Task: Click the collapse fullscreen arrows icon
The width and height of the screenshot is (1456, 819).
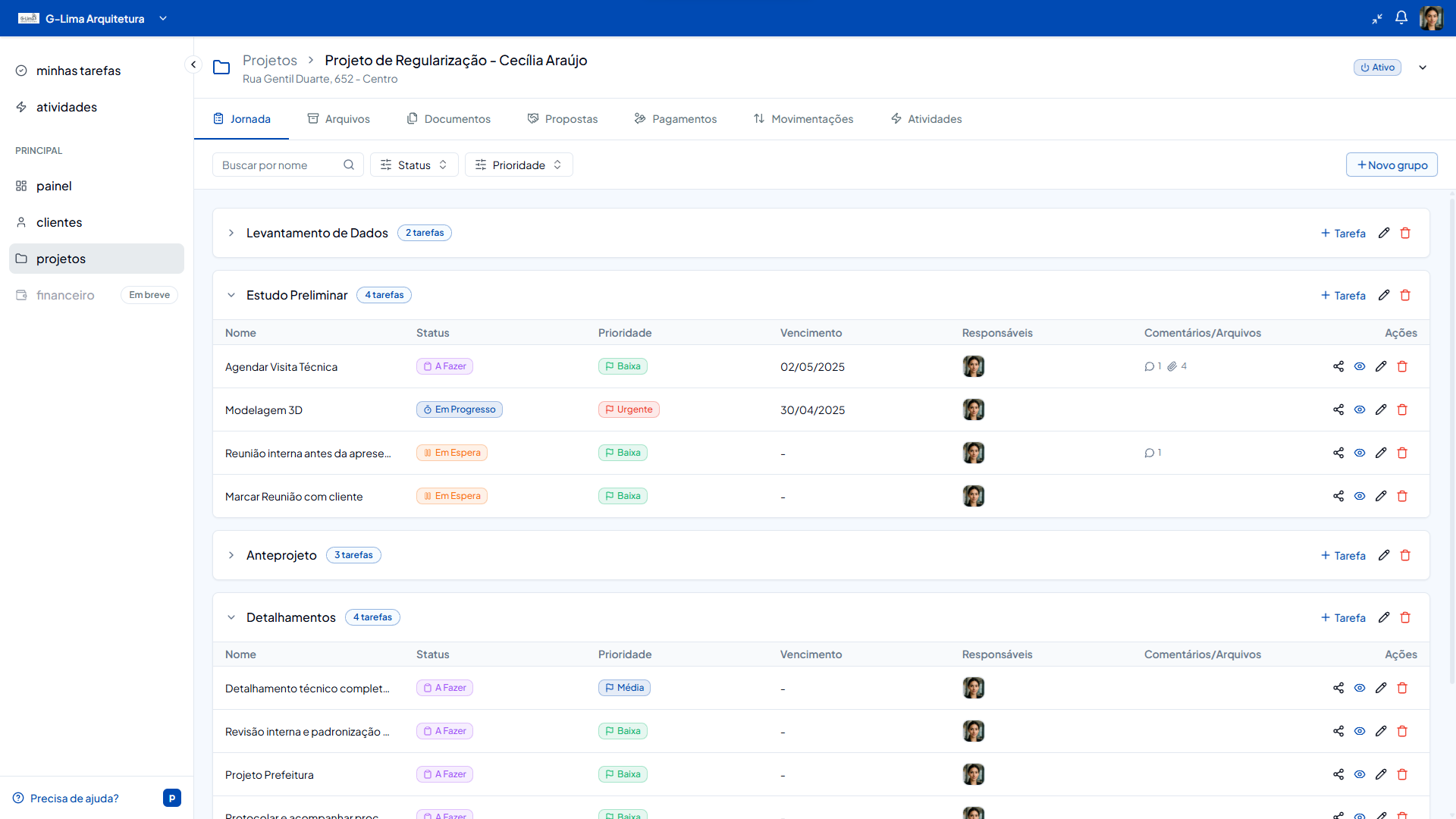Action: point(1377,18)
